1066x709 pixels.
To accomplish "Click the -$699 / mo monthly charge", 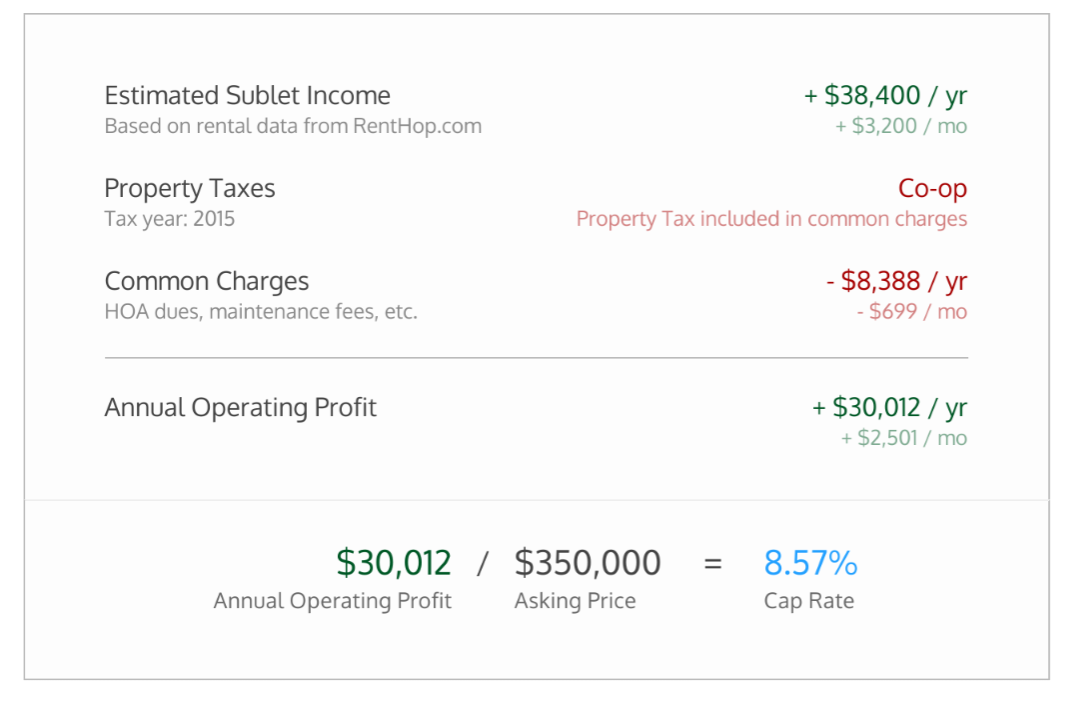I will [912, 312].
